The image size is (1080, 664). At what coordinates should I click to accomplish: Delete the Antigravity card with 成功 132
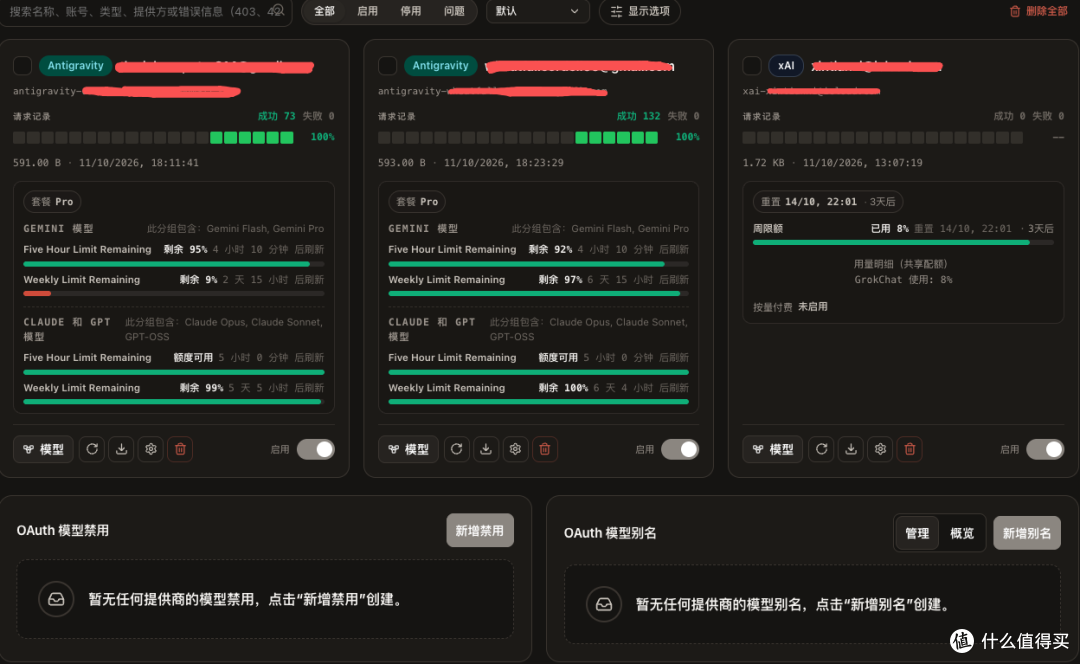tap(545, 449)
